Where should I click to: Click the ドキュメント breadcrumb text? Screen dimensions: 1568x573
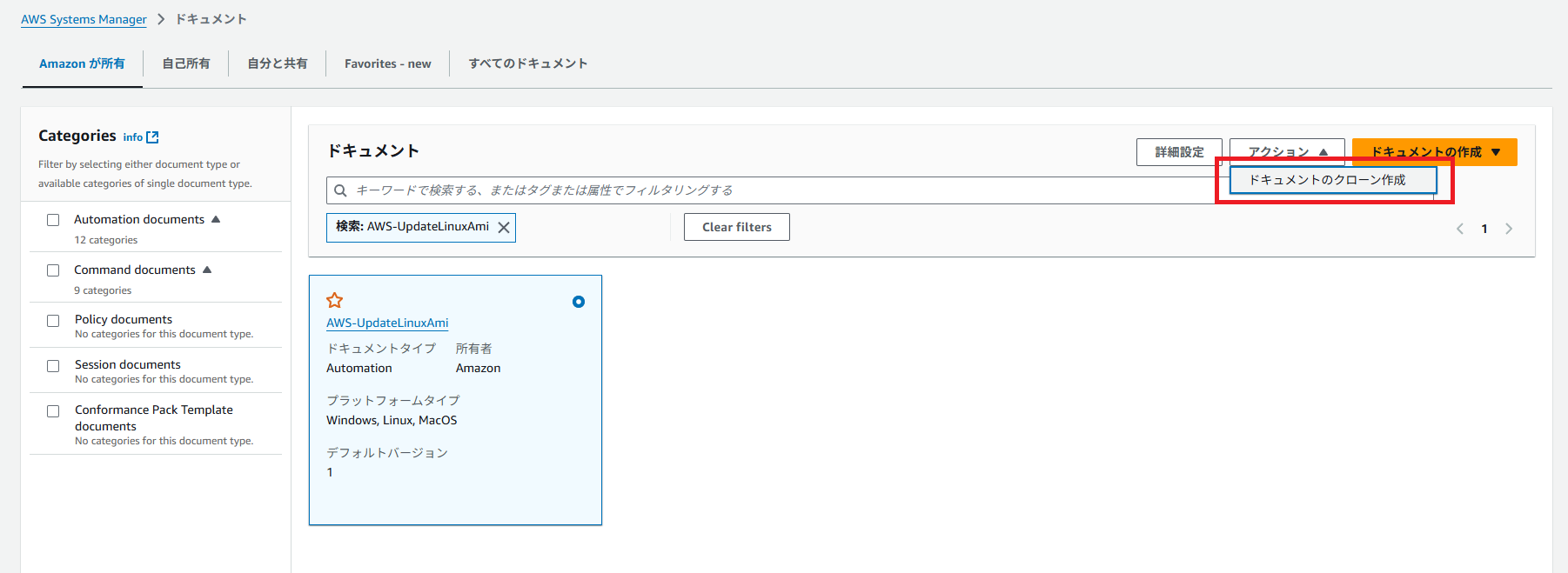point(211,19)
